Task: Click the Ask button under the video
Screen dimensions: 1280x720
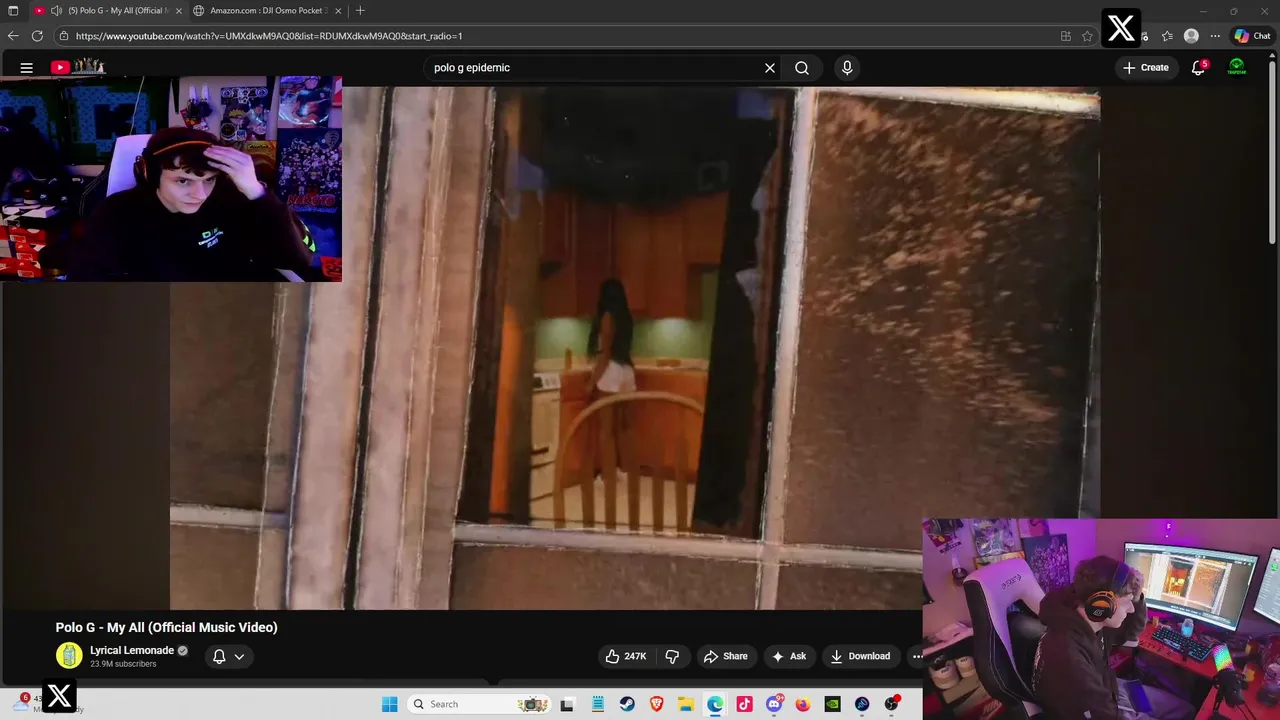Action: pyautogui.click(x=788, y=656)
